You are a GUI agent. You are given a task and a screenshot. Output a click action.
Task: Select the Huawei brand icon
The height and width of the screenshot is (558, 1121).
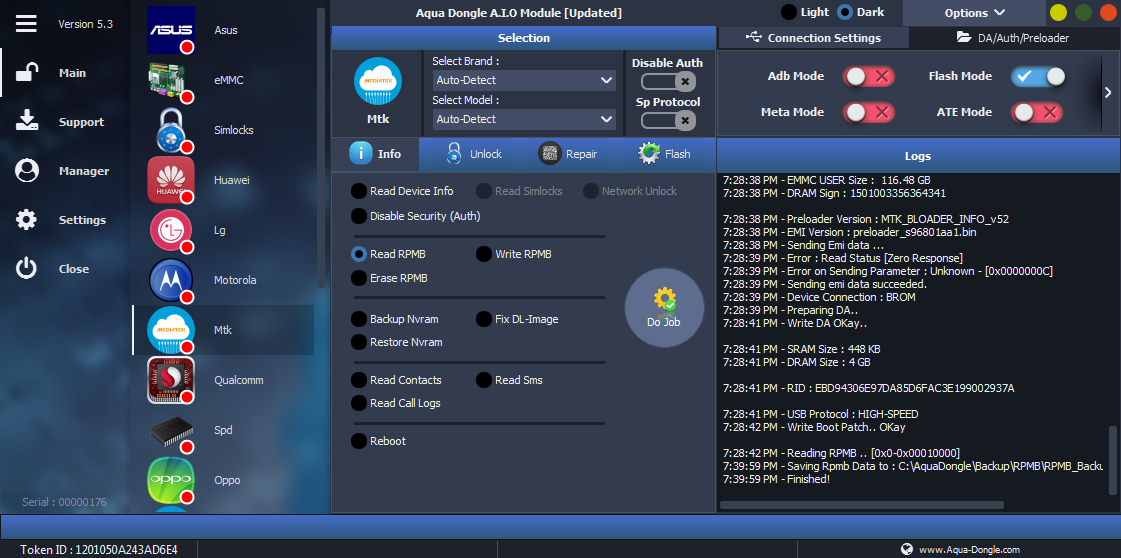pos(171,180)
